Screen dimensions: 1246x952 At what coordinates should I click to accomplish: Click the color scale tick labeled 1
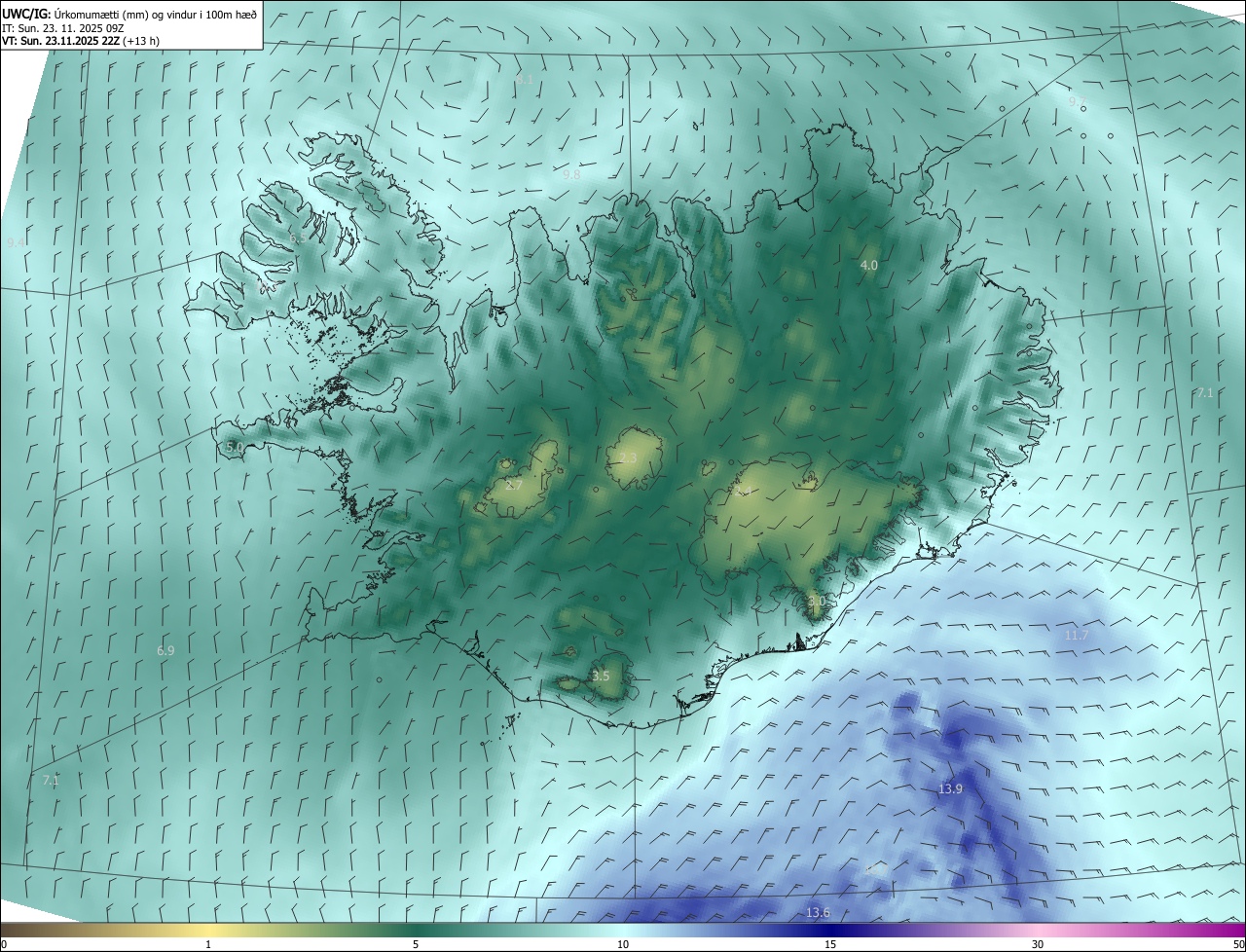coord(208,944)
